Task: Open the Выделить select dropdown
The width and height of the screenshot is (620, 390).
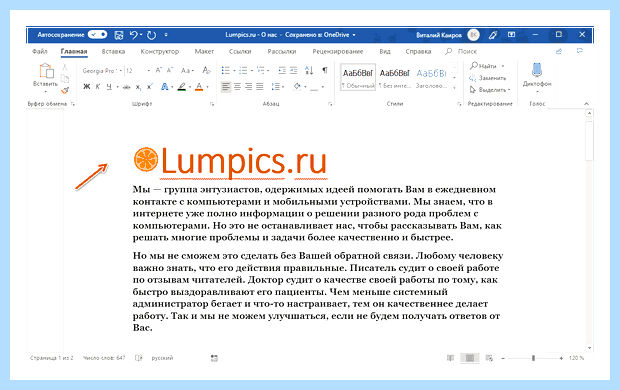Action: tap(490, 90)
